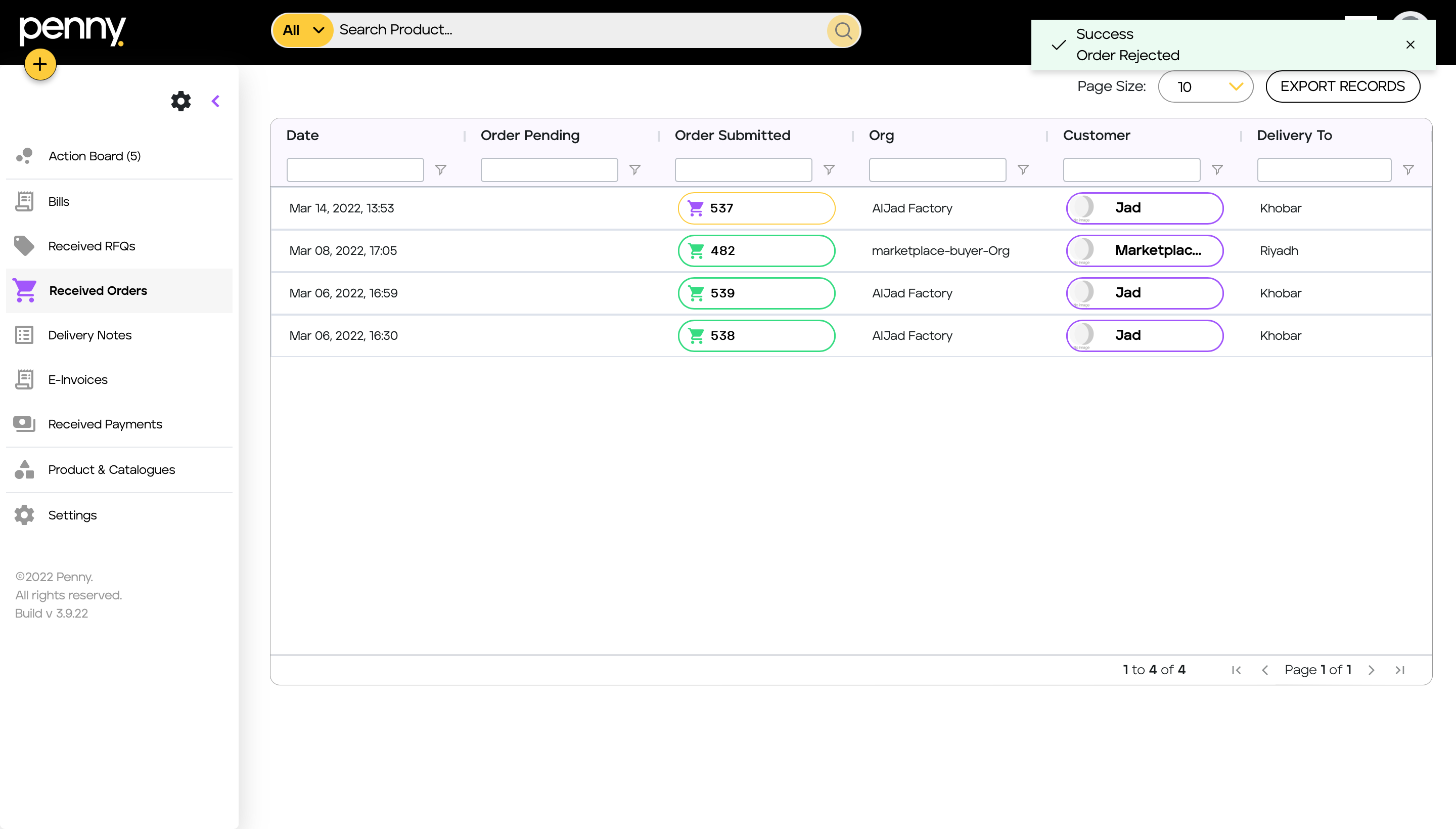Open the Page Size dropdown
The image size is (1456, 829).
tap(1205, 86)
